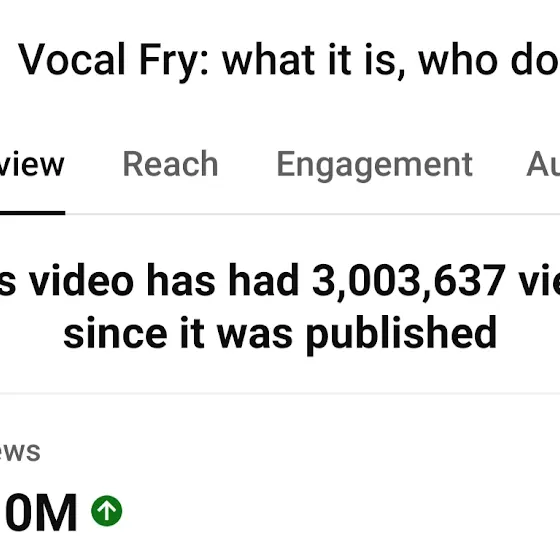Screen dimensions: 560x560
Task: Click "who do" at the title's end
Action: tap(489, 60)
